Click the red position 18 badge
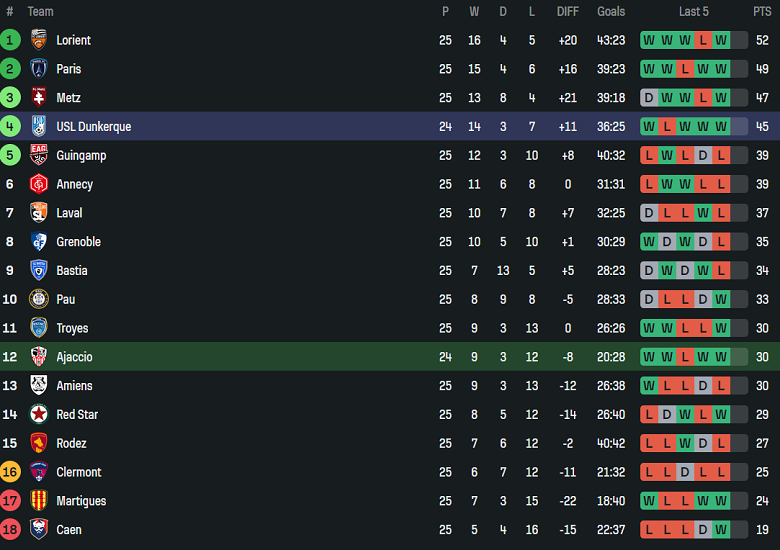This screenshot has height=550, width=780. (10, 530)
